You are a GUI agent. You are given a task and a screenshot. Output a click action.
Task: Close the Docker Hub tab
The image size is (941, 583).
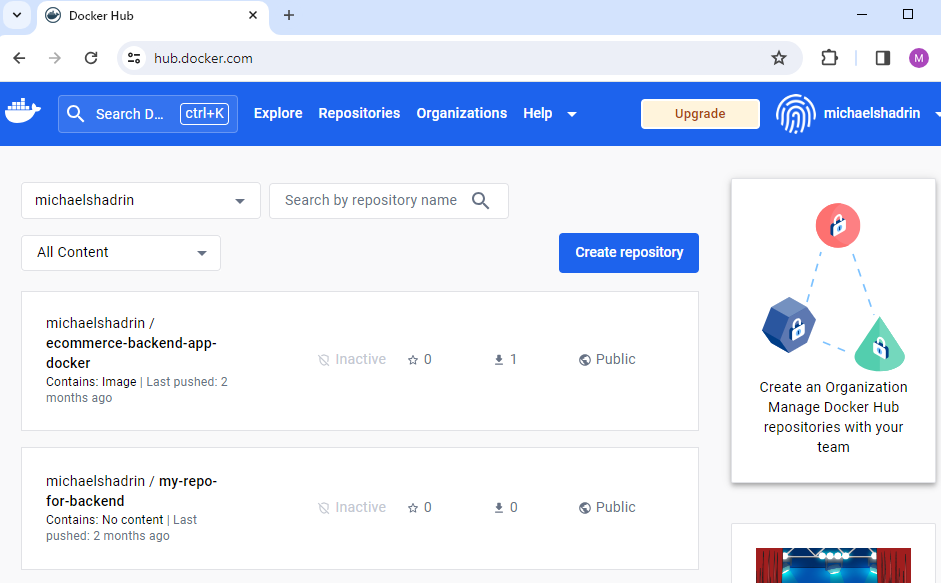point(253,16)
